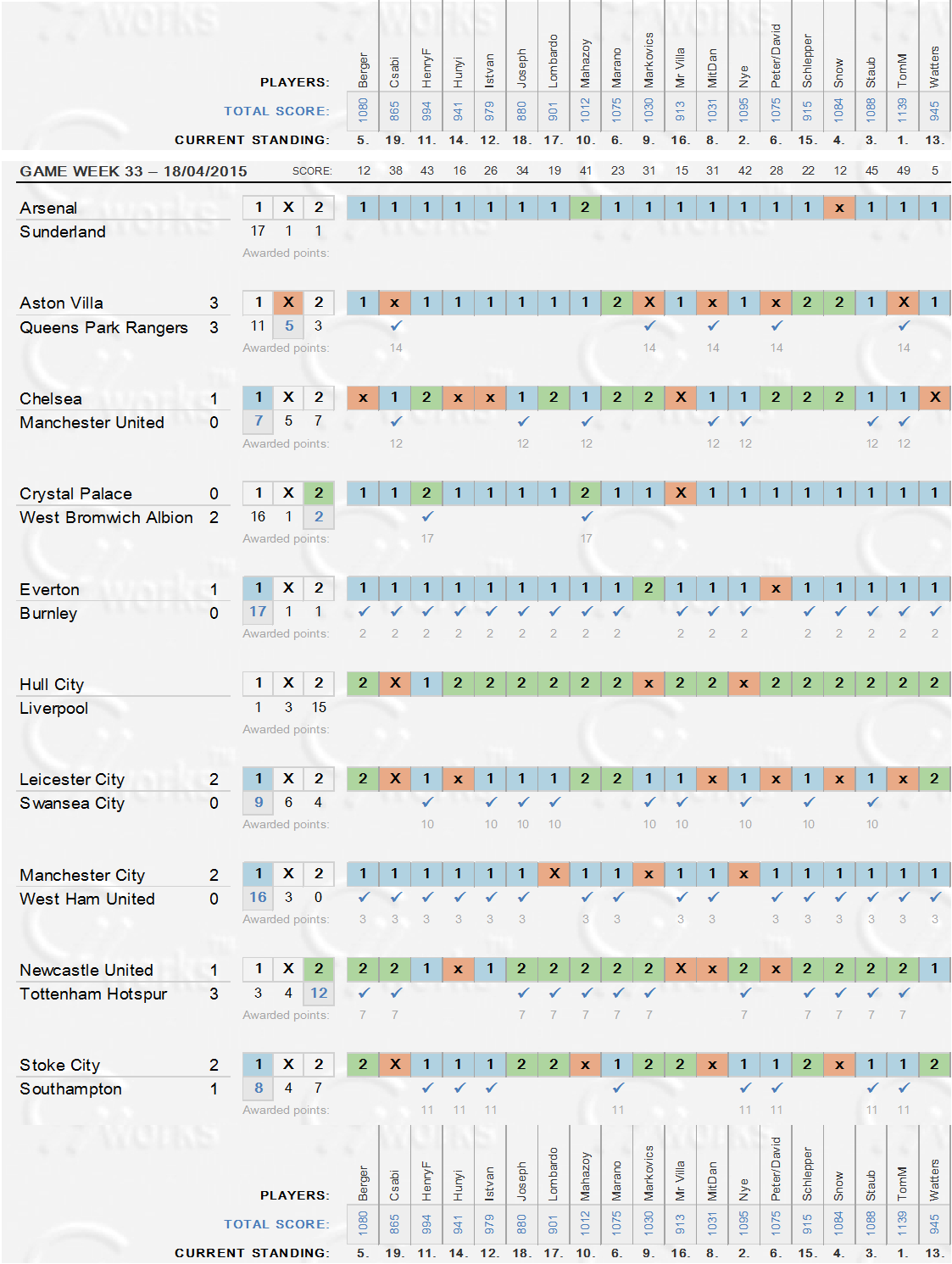
Task: Click Berger's checkmark in the Newcastle United row
Action: (364, 993)
